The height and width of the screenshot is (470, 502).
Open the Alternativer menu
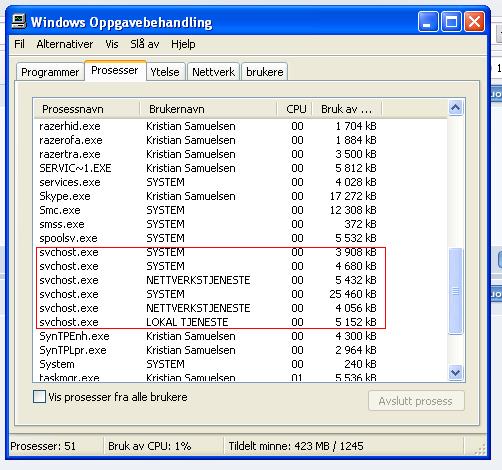point(65,44)
